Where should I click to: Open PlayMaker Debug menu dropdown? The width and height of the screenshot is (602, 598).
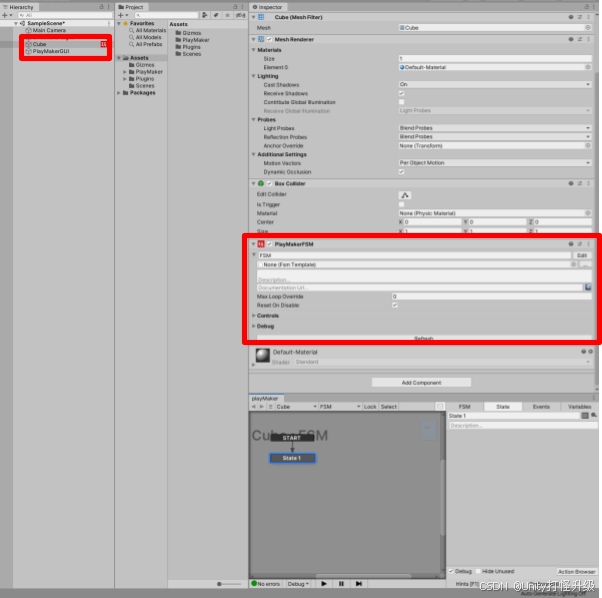coord(298,584)
